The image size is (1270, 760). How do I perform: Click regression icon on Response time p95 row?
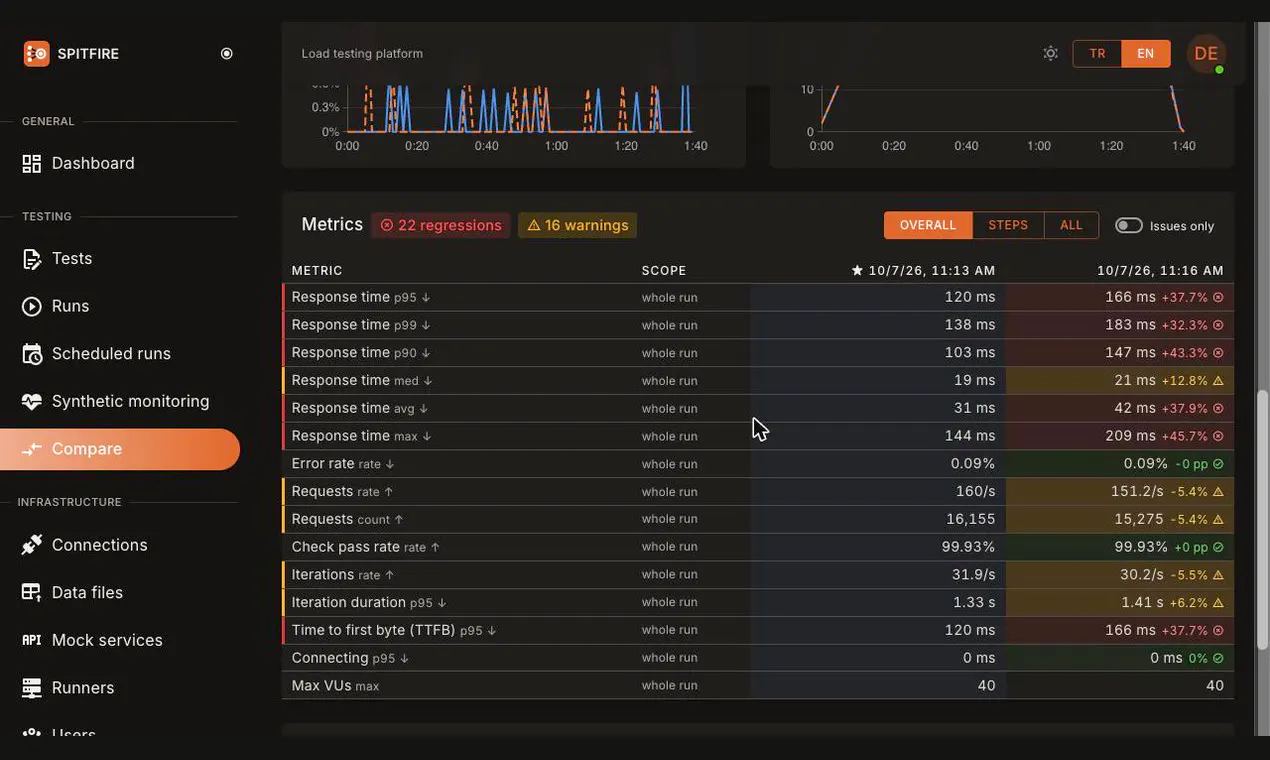1218,298
